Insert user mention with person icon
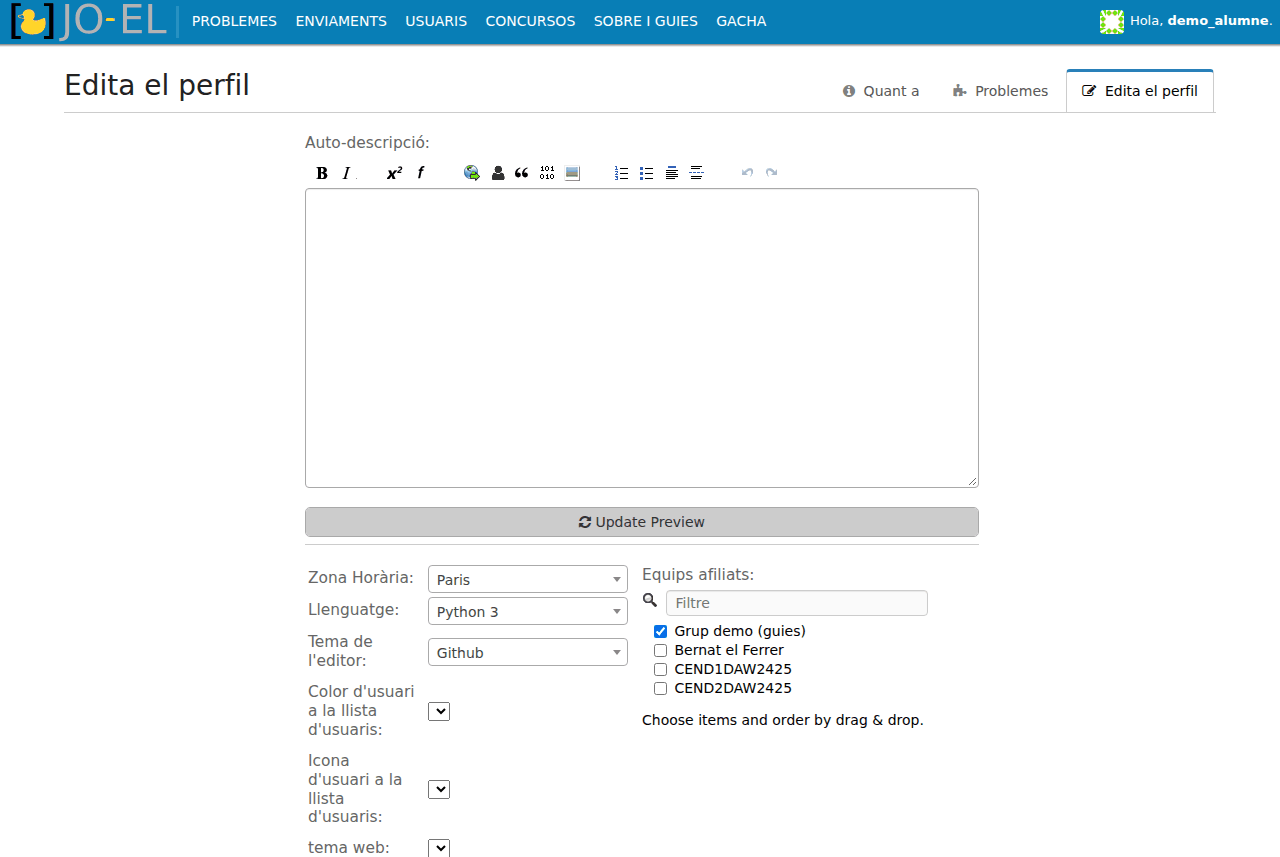 497,173
